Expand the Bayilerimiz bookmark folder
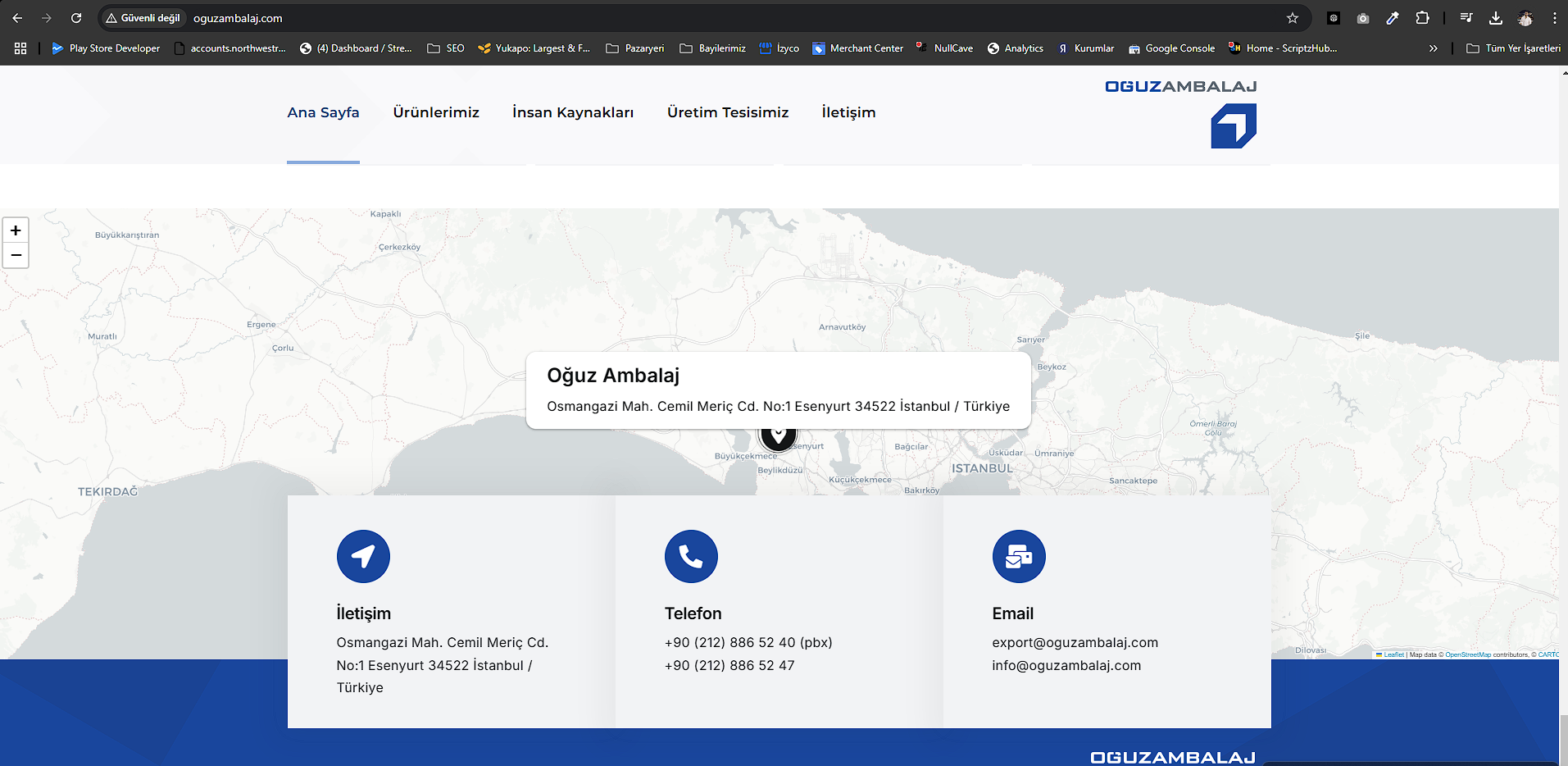 coord(713,48)
